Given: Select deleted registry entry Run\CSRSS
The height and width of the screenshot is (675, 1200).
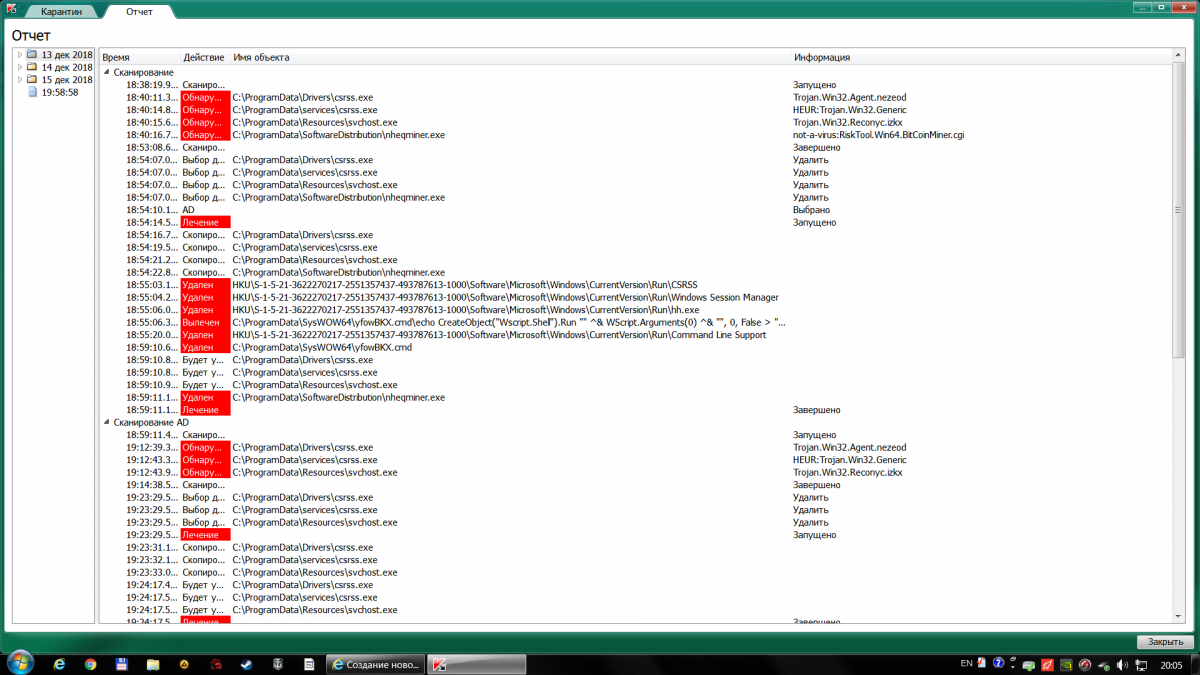Looking at the screenshot, I should 635,285.
